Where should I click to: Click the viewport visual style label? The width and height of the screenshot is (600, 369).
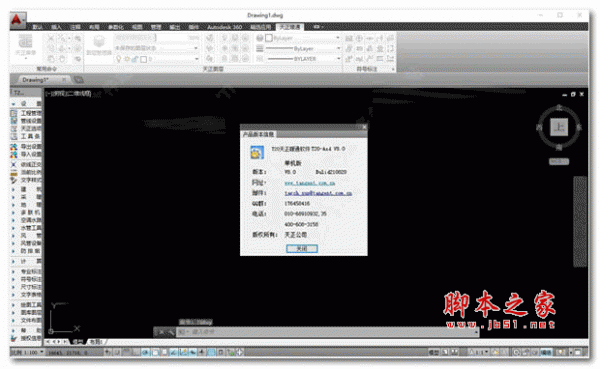point(81,93)
